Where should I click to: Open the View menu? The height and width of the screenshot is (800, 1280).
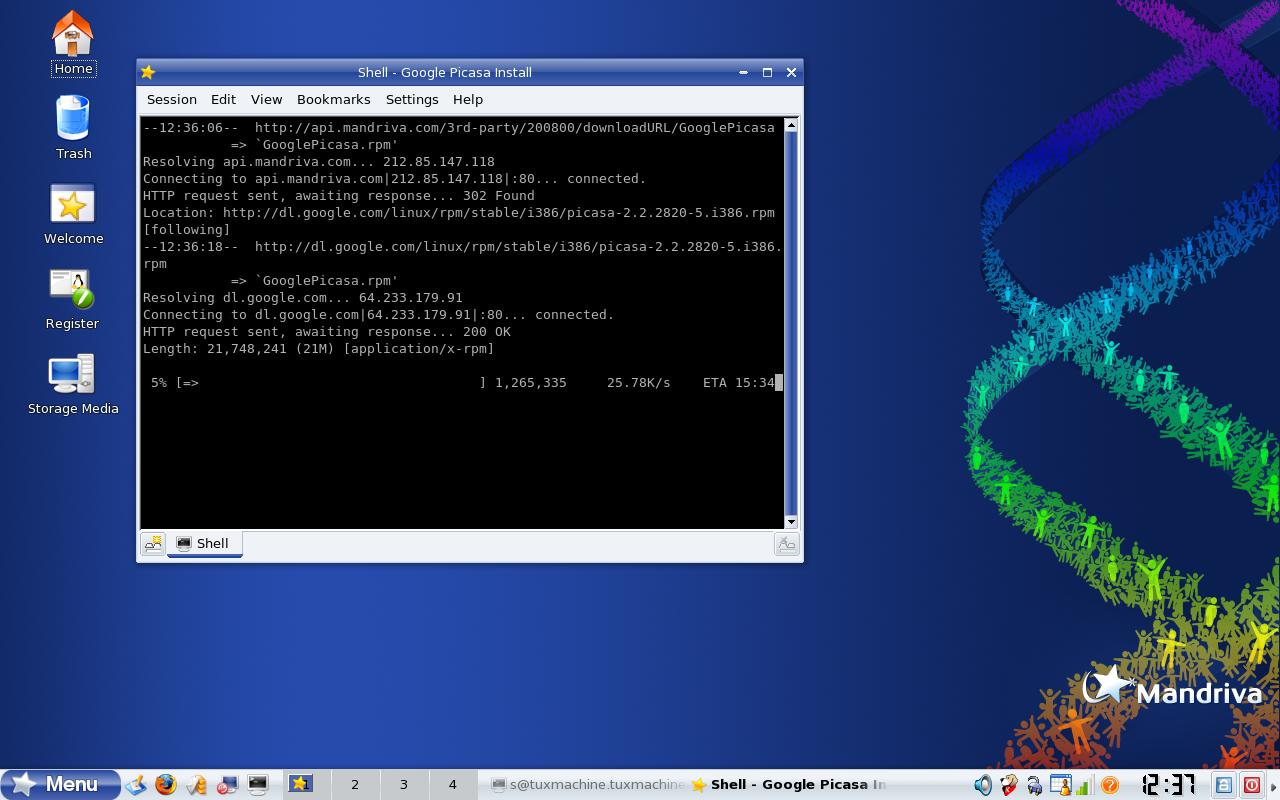click(266, 99)
